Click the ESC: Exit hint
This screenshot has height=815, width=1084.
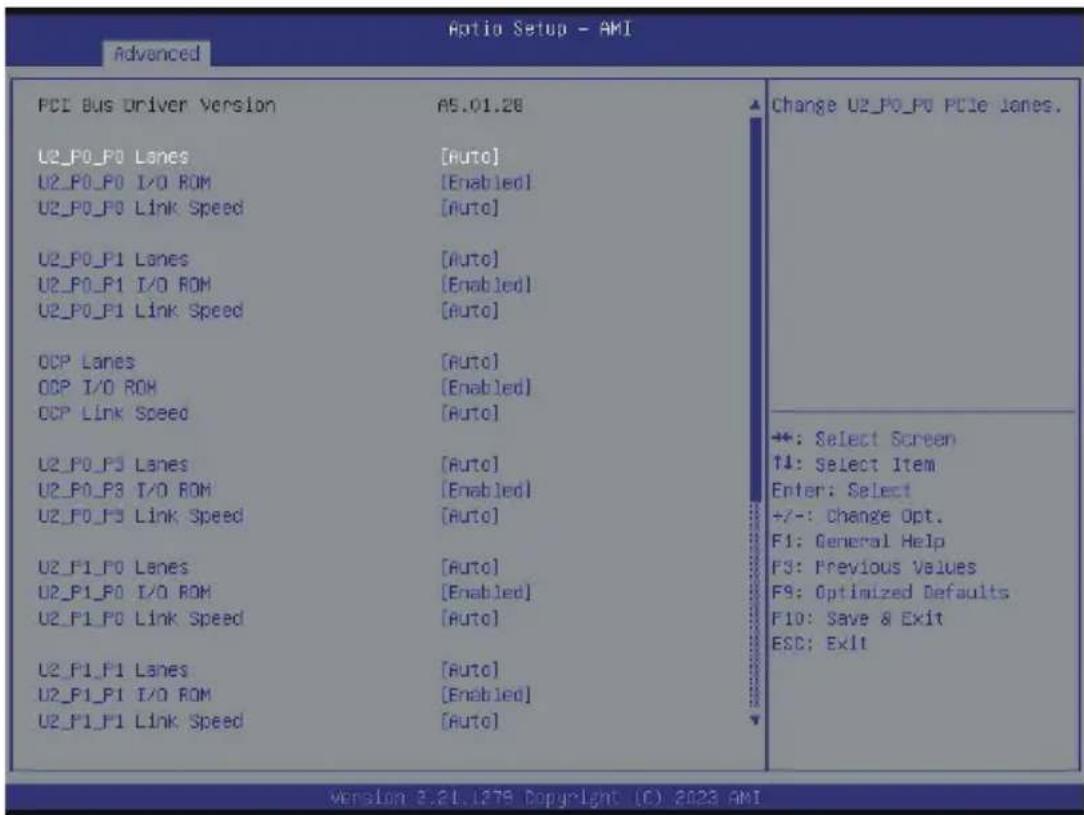click(819, 644)
